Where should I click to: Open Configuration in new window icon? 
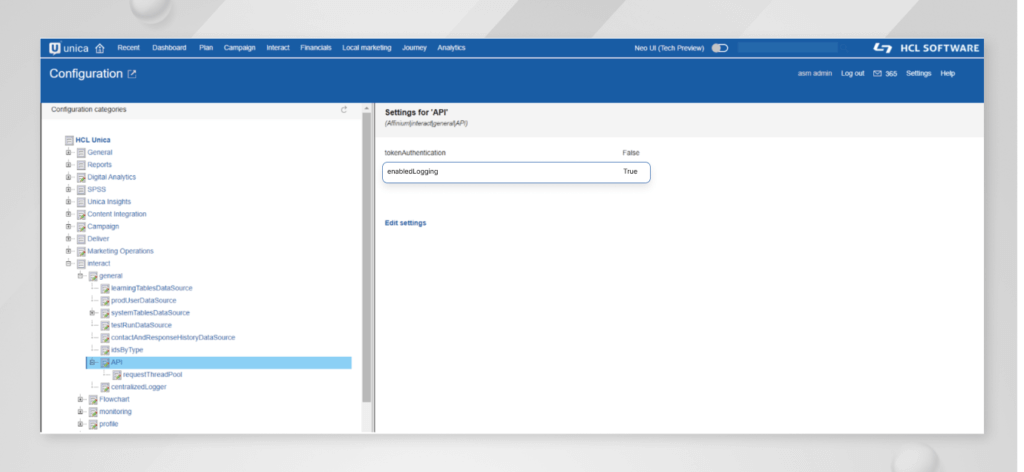131,74
